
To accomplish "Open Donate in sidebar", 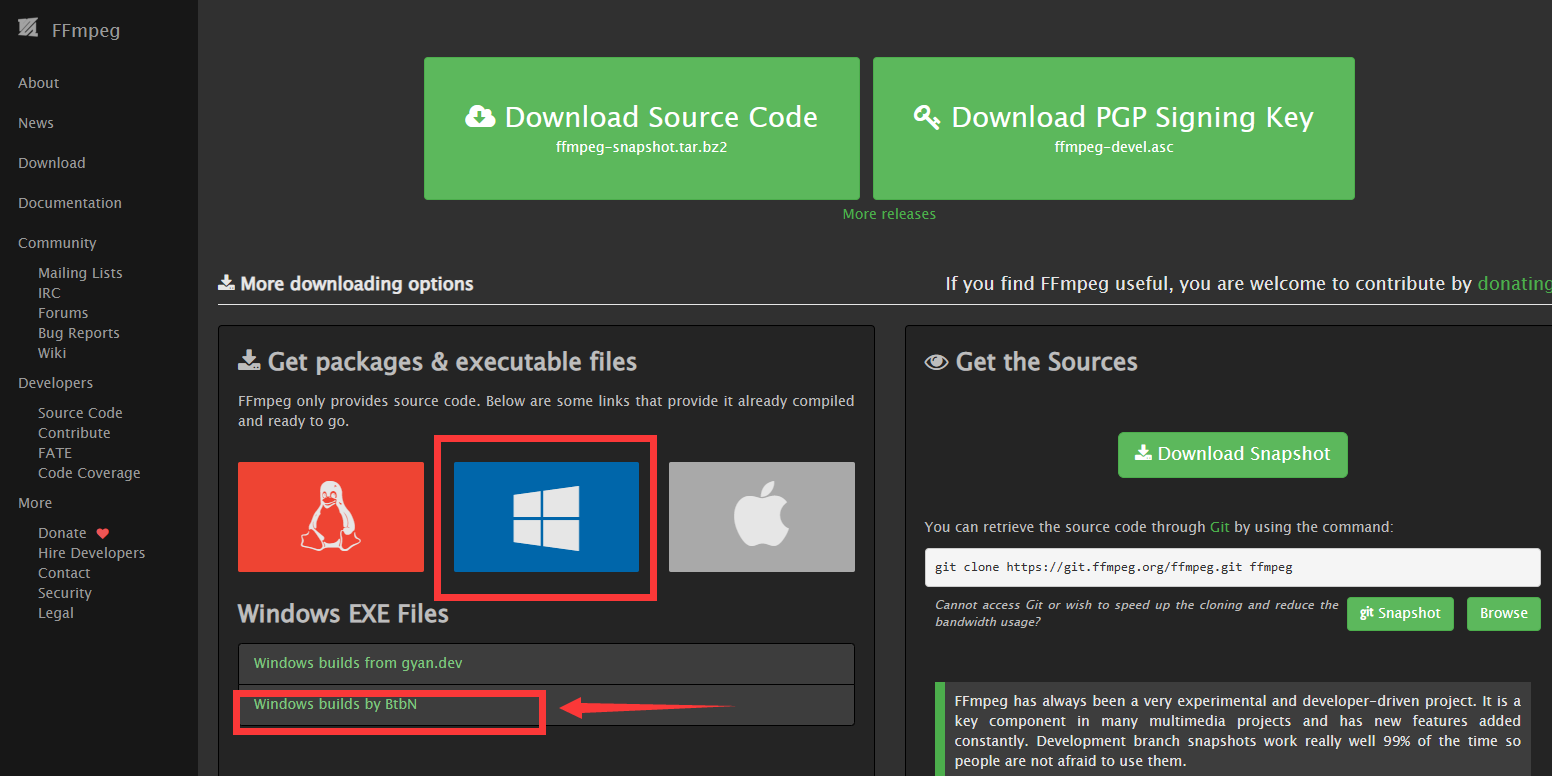I will [62, 533].
